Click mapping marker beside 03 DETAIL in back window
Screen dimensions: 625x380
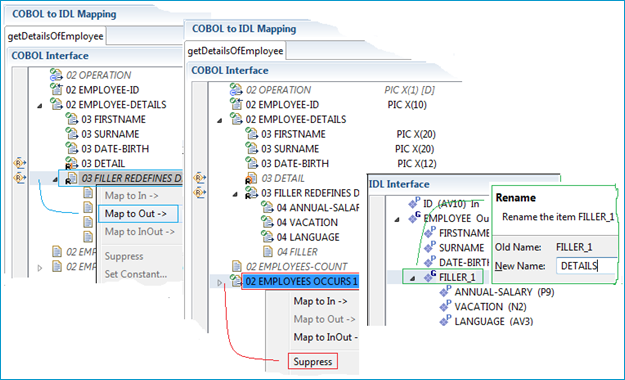(20, 163)
